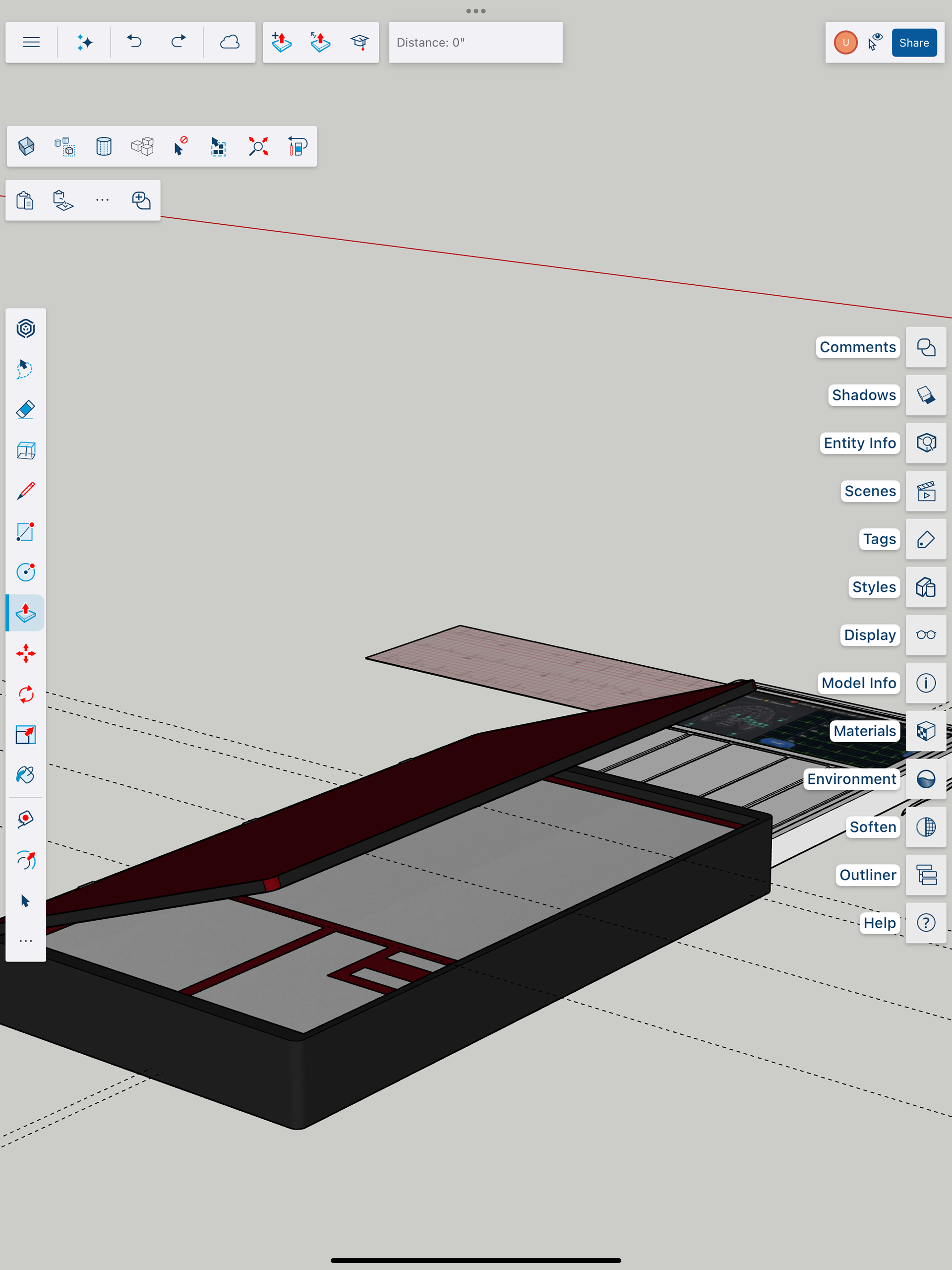The width and height of the screenshot is (952, 1270).
Task: Toggle viewer cursor visibility icon
Action: click(x=875, y=43)
